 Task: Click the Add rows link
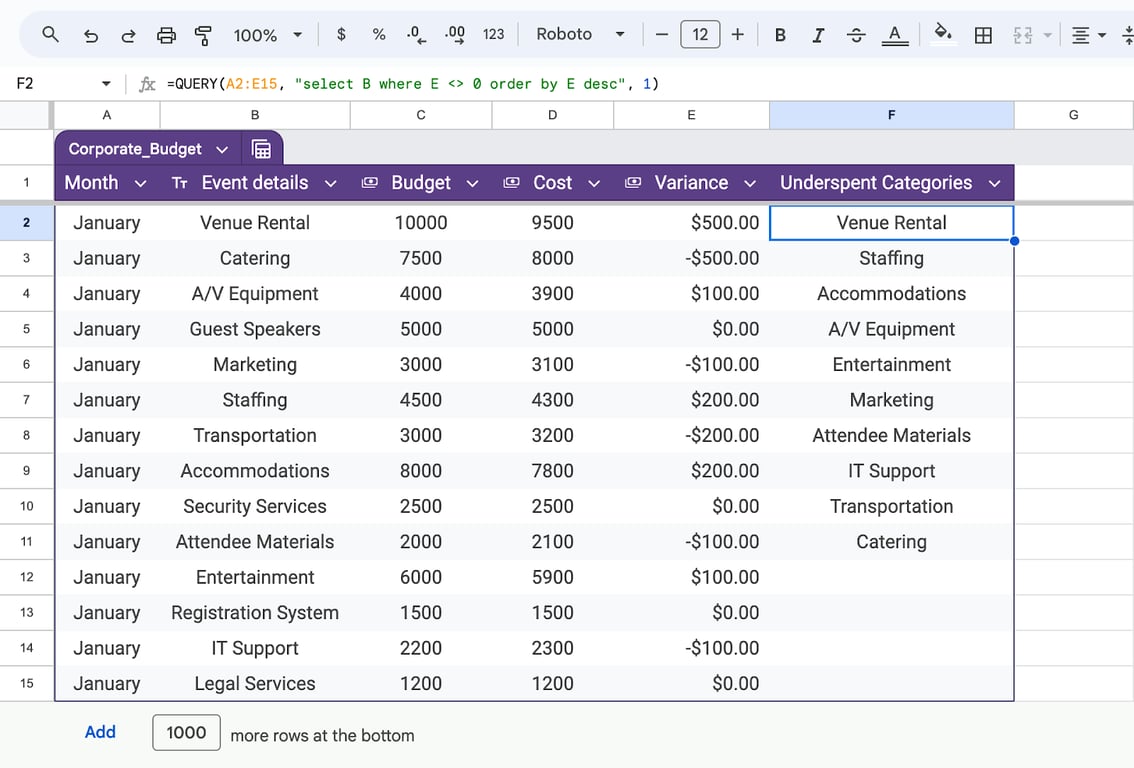tap(100, 733)
